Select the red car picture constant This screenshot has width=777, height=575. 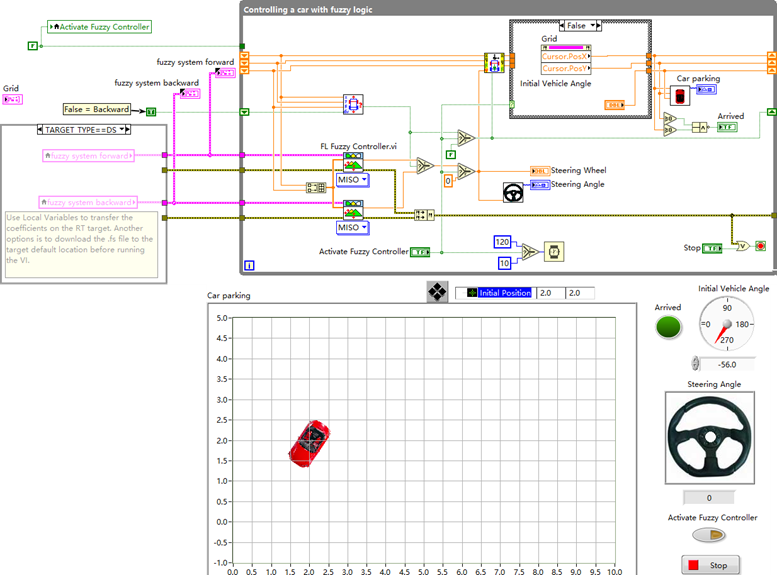pos(680,95)
